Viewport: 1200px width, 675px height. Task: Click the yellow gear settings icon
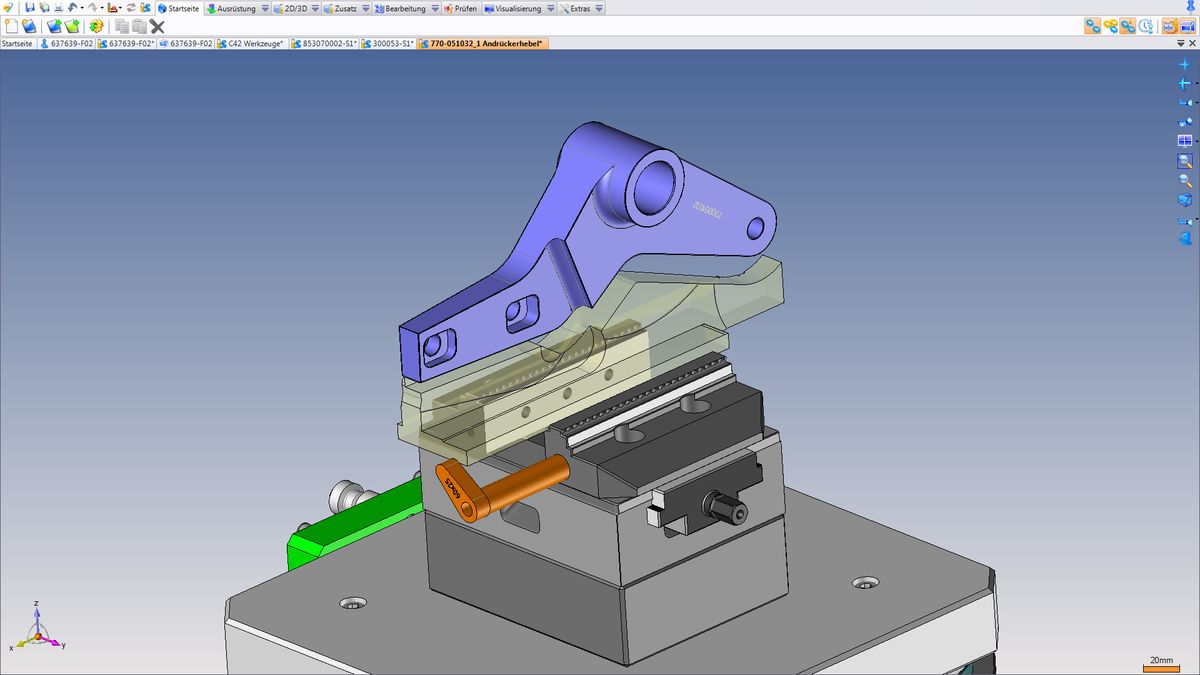(x=96, y=26)
